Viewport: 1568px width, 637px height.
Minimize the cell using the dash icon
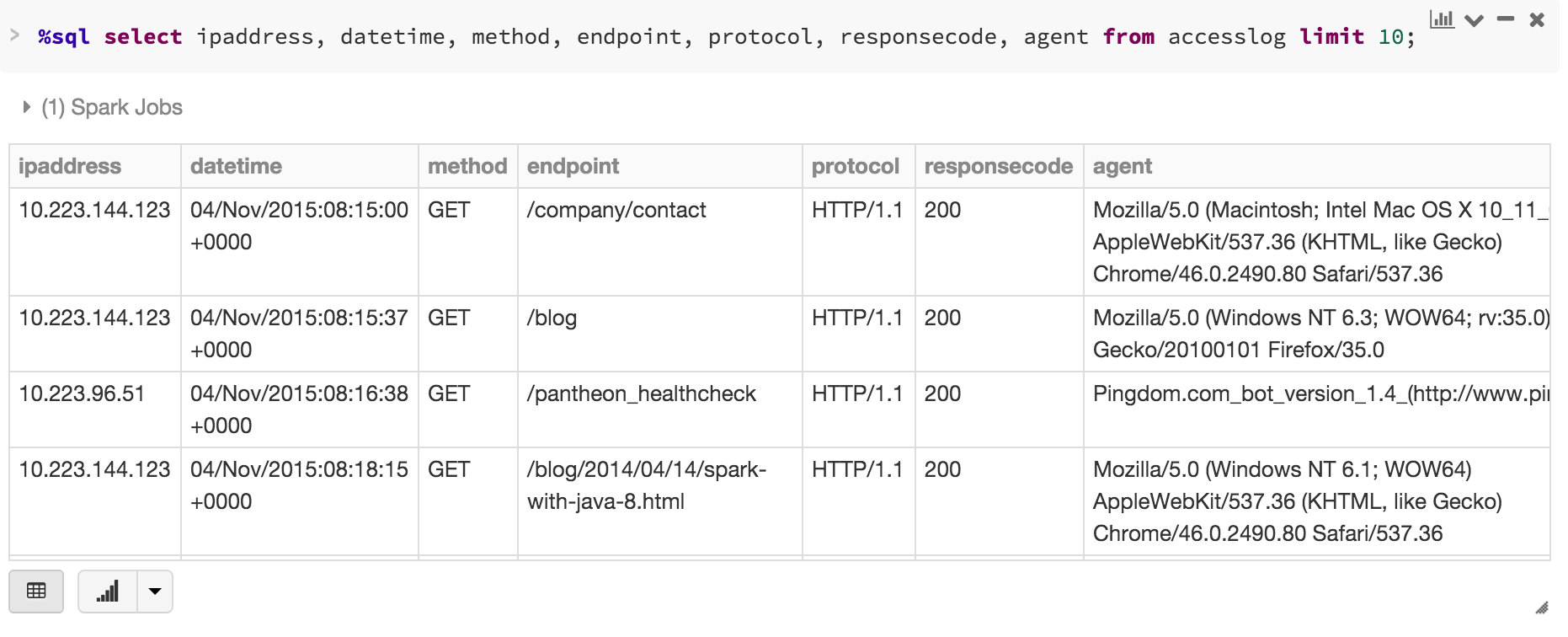pyautogui.click(x=1506, y=19)
